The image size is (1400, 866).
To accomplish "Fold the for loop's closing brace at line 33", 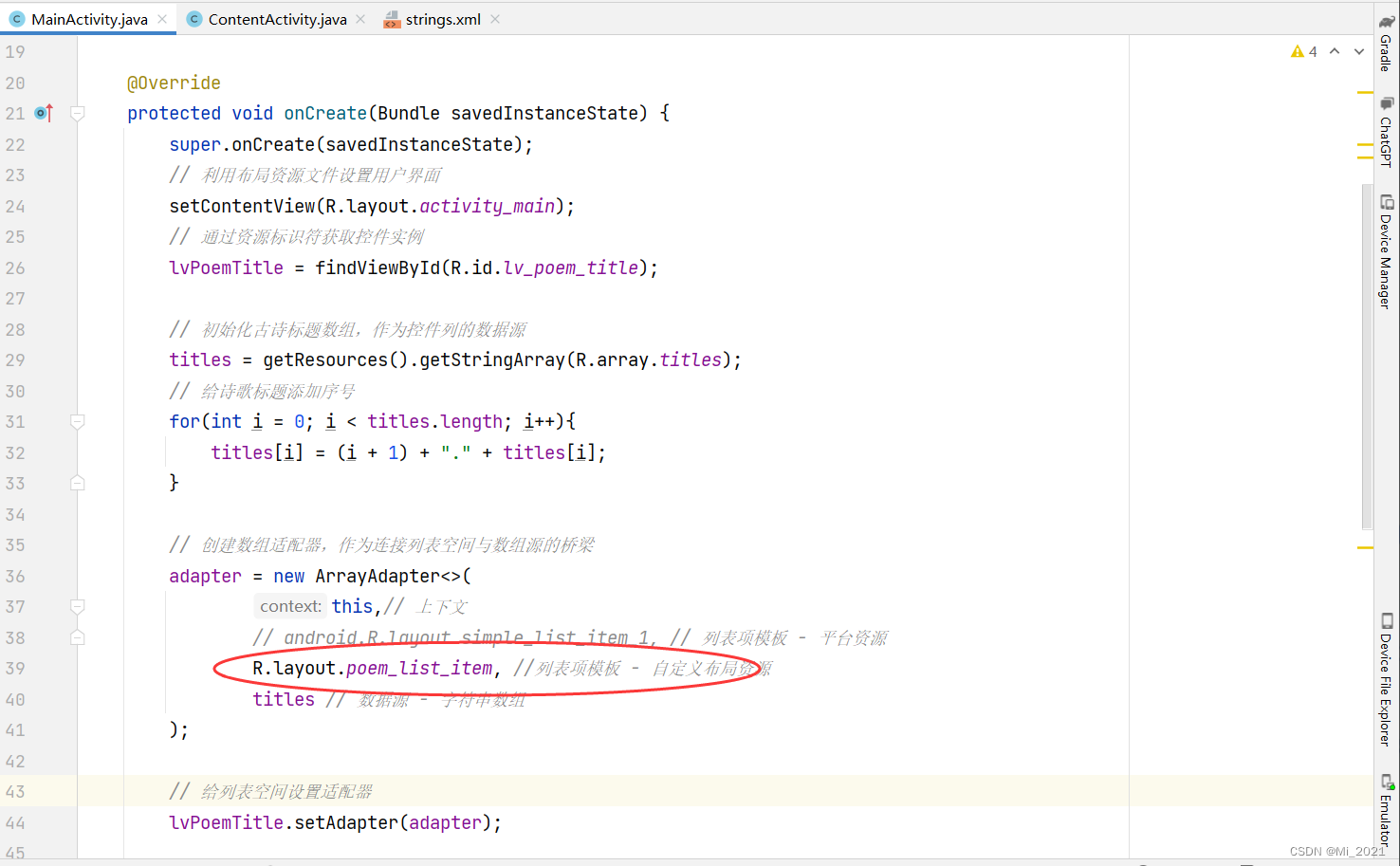I will click(78, 484).
